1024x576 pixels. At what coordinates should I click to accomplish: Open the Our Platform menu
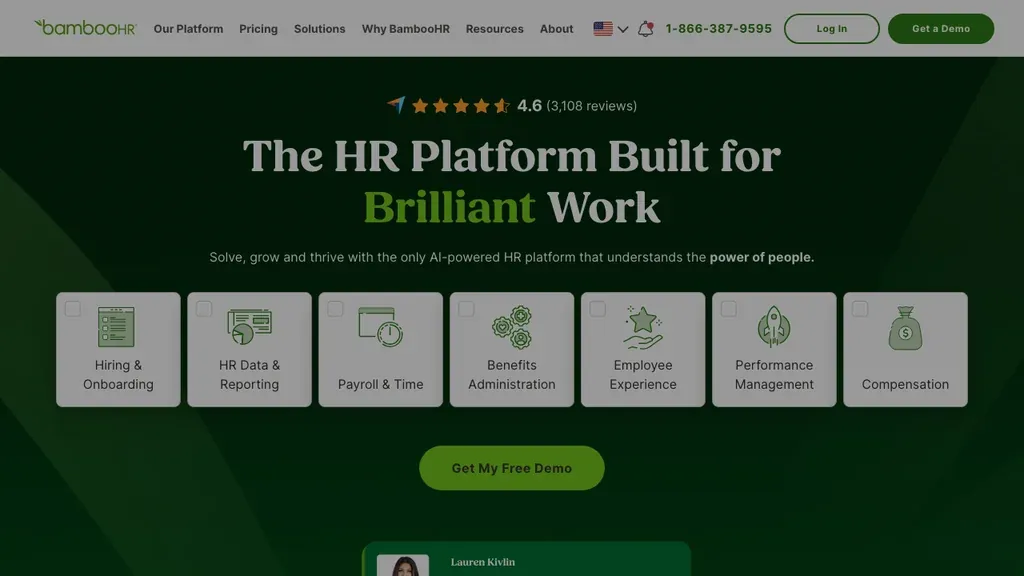click(x=188, y=29)
